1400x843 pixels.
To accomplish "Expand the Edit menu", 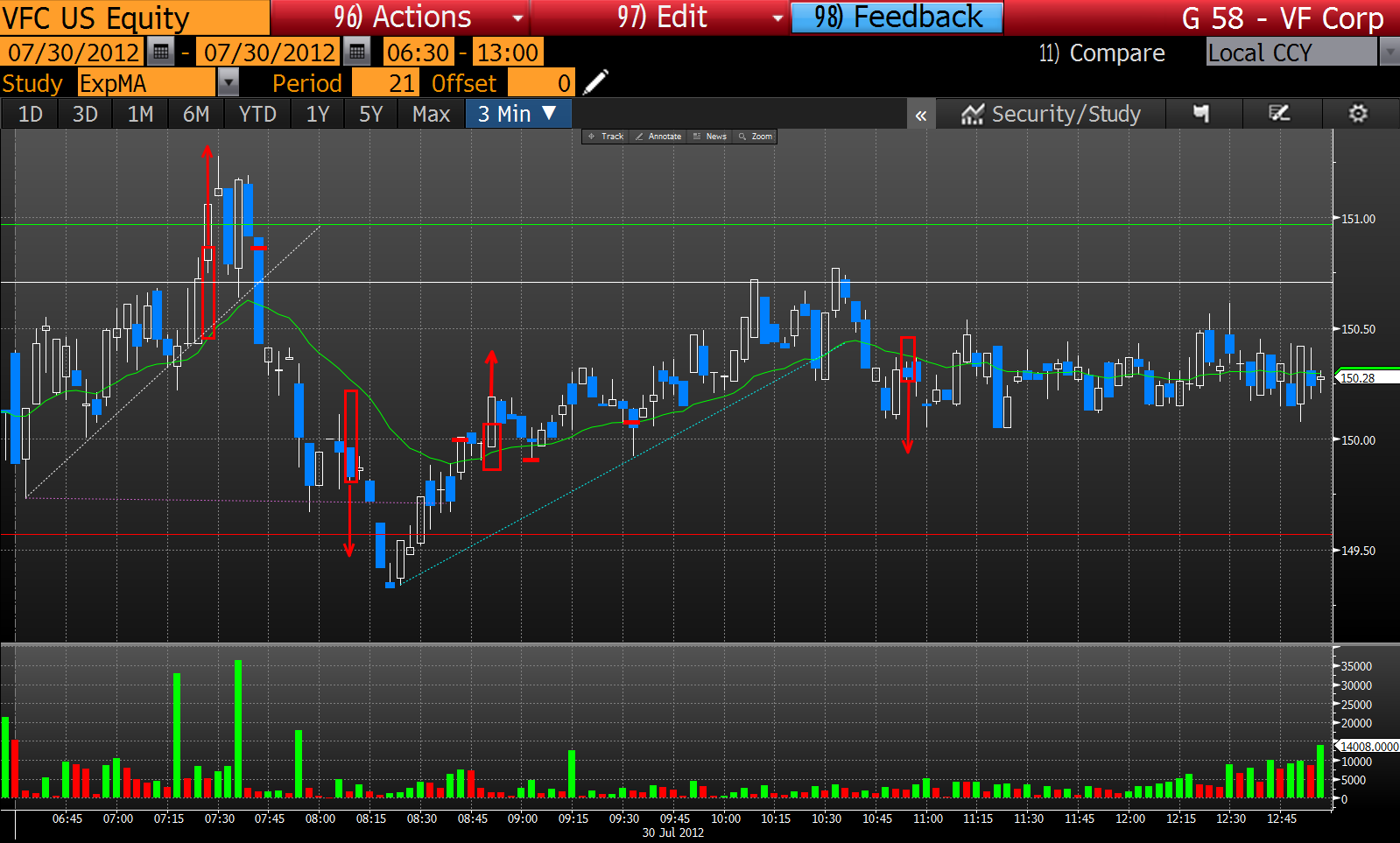I will pyautogui.click(x=660, y=18).
